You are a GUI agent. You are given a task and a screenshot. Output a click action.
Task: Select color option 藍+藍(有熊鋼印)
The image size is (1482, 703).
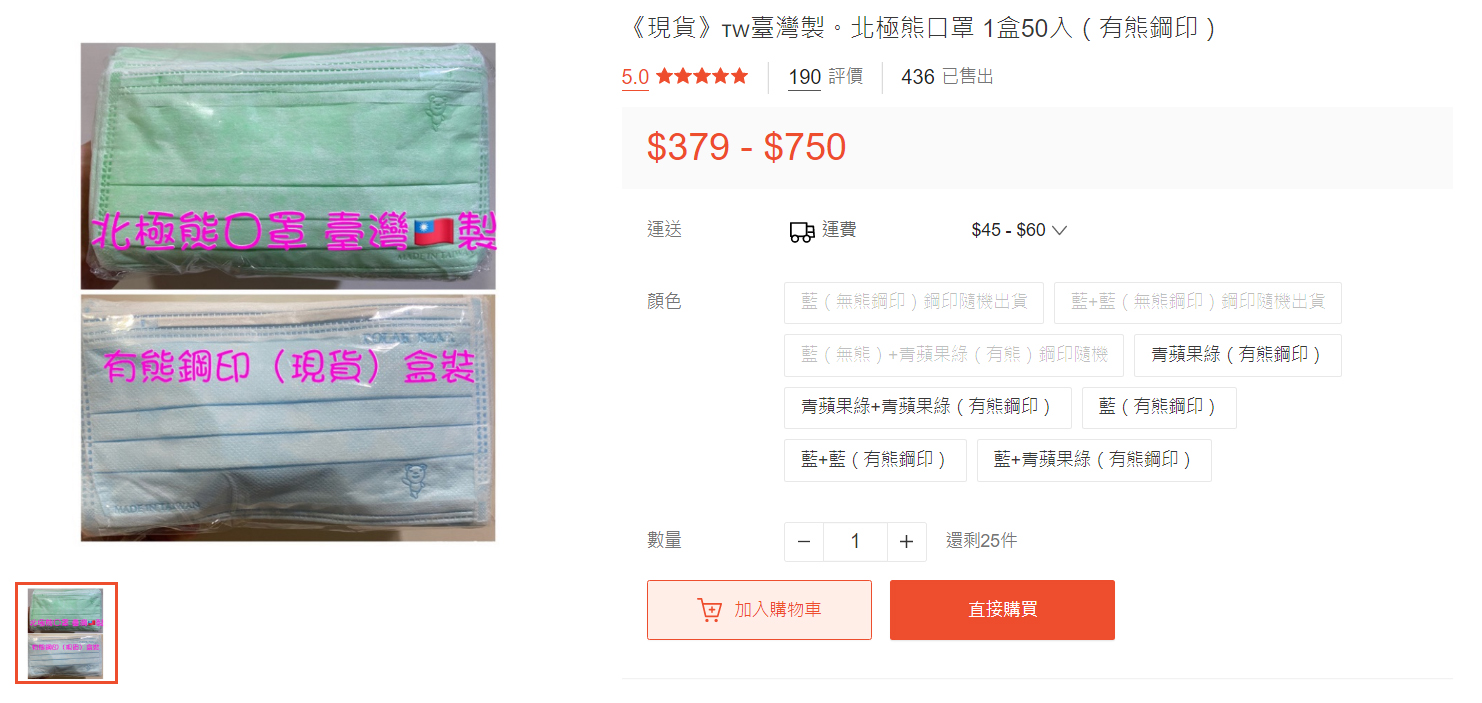tap(875, 460)
